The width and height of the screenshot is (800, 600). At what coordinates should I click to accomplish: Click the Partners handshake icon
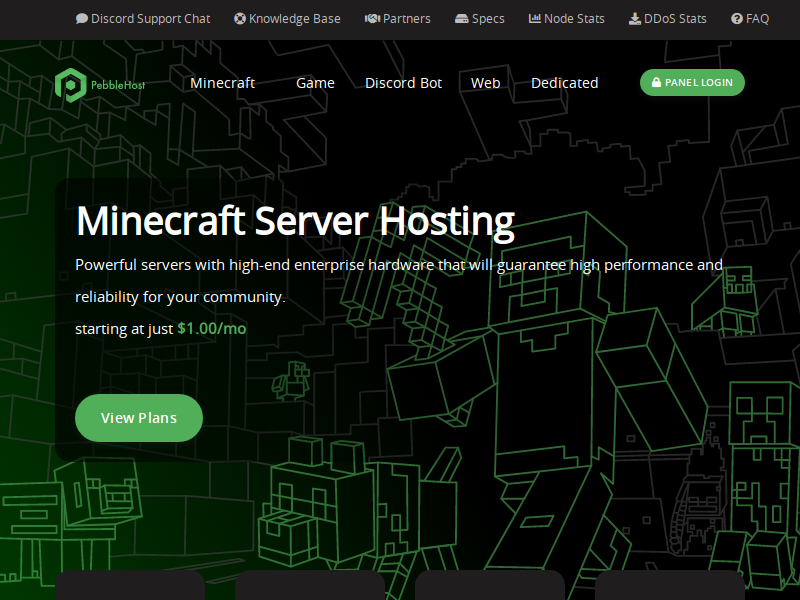point(372,19)
